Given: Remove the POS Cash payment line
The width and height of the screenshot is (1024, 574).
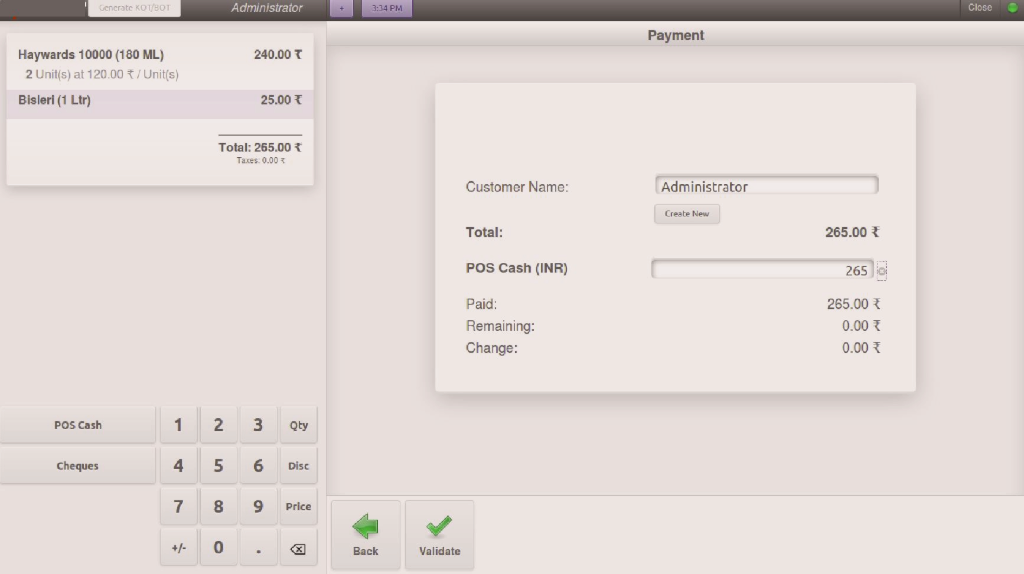Looking at the screenshot, I should (x=882, y=270).
